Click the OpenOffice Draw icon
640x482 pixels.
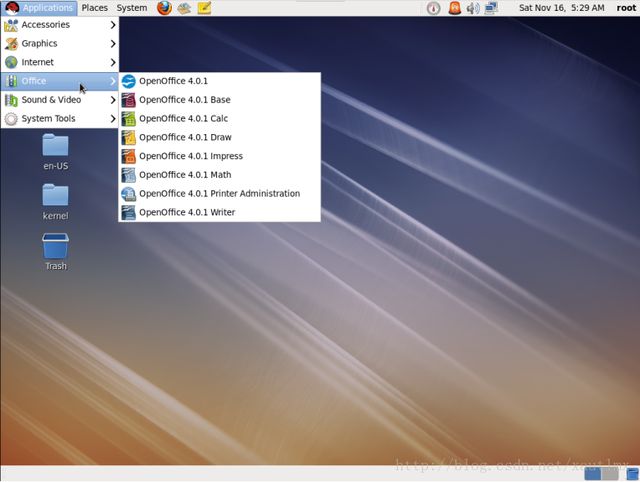(x=129, y=138)
